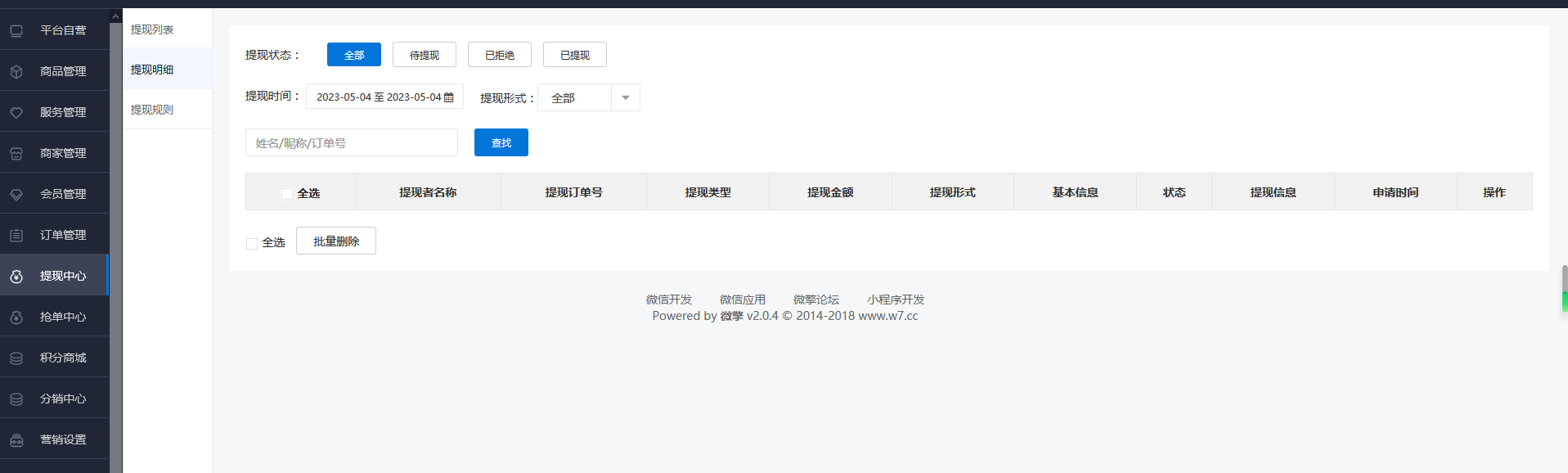Filter status by 已提现
This screenshot has width=1568, height=473.
[x=575, y=55]
